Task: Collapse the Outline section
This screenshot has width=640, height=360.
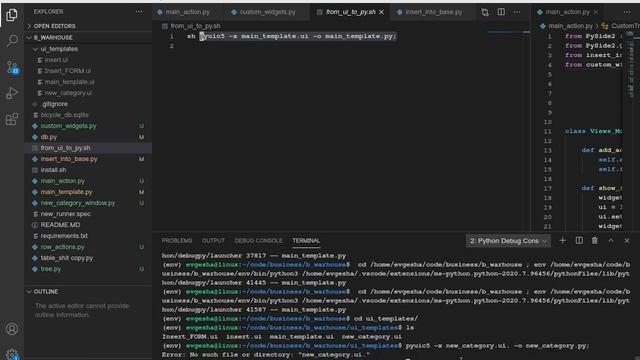Action: point(88,291)
